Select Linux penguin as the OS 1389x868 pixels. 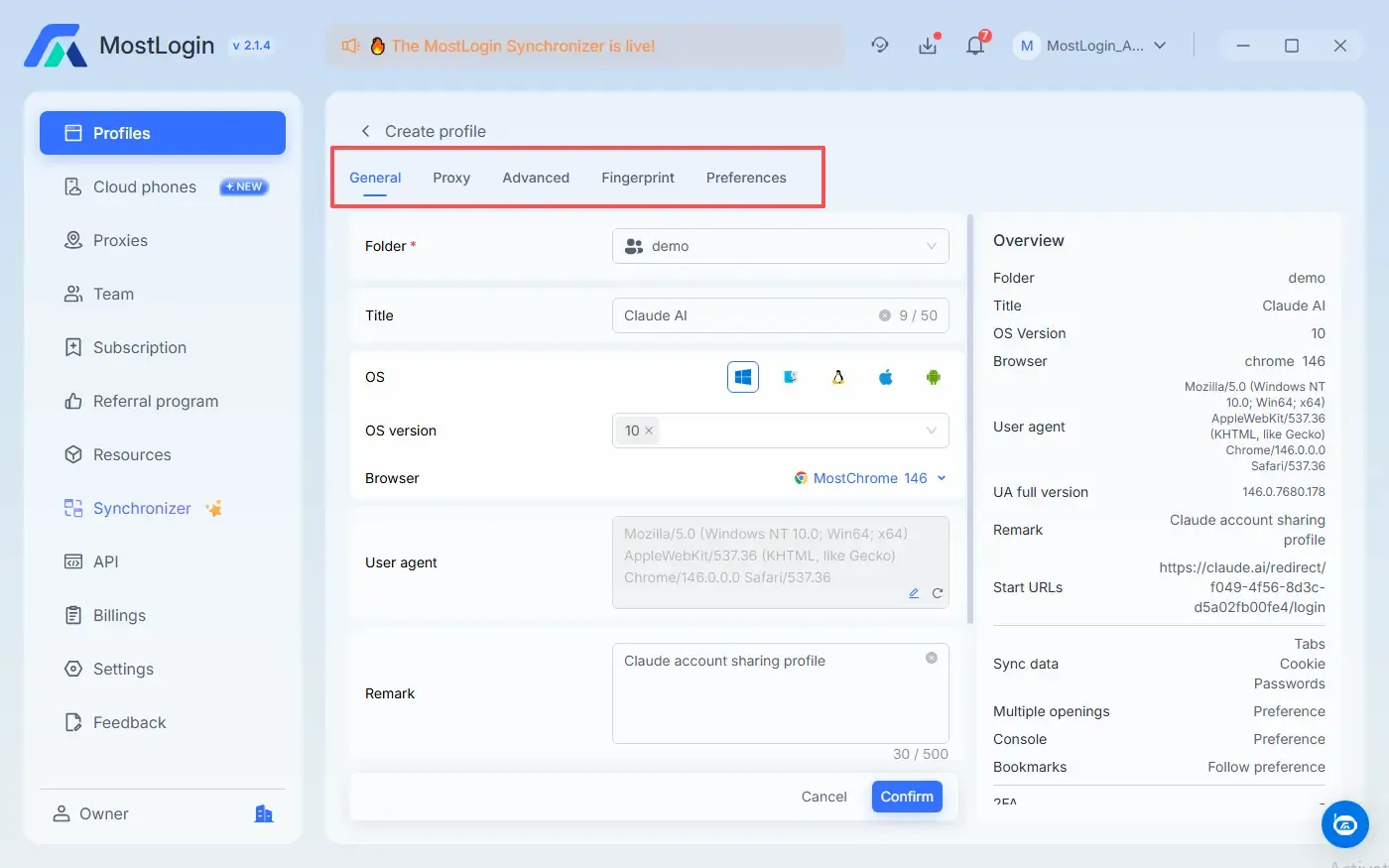838,377
